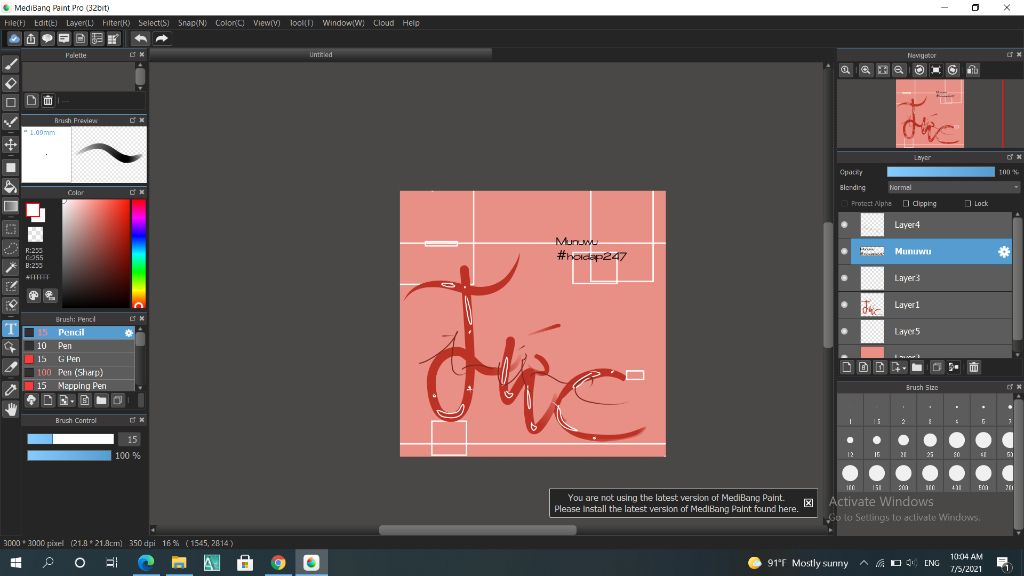The height and width of the screenshot is (576, 1024).
Task: Activate the Move tool
Action: [10, 144]
